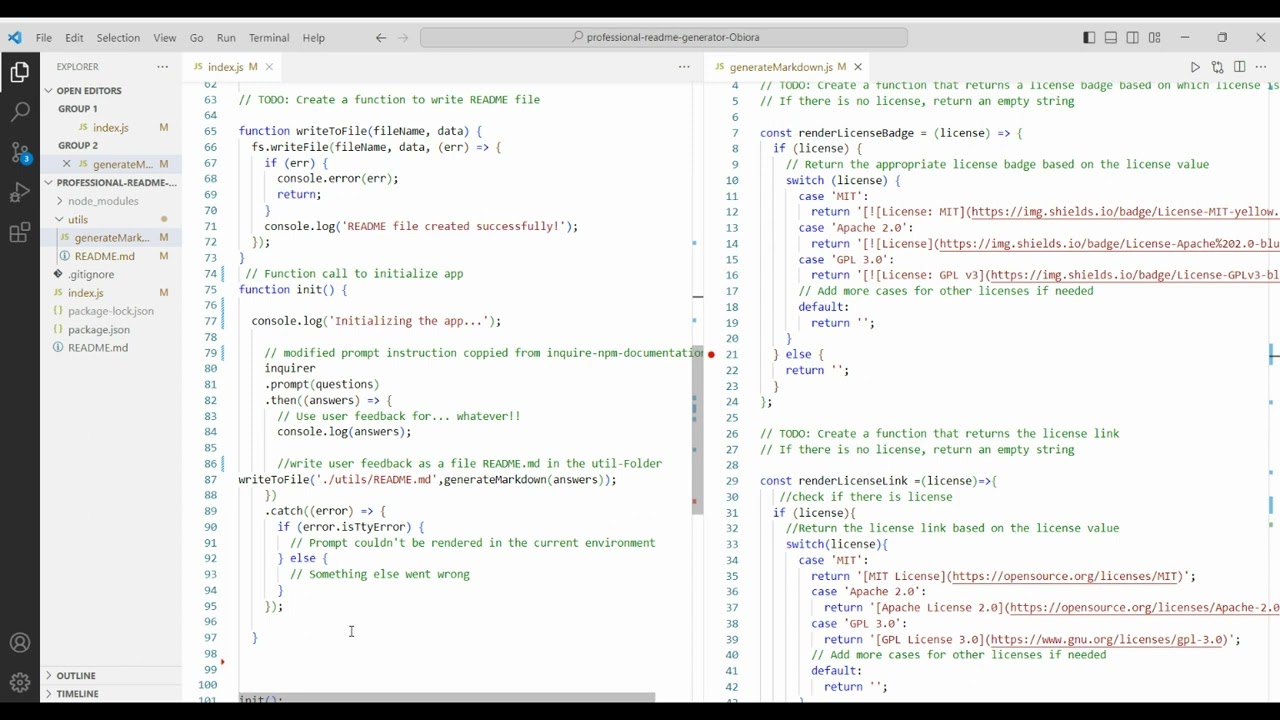Image resolution: width=1280 pixels, height=720 pixels.
Task: Toggle the bottom panel layout icon
Action: tap(1111, 38)
